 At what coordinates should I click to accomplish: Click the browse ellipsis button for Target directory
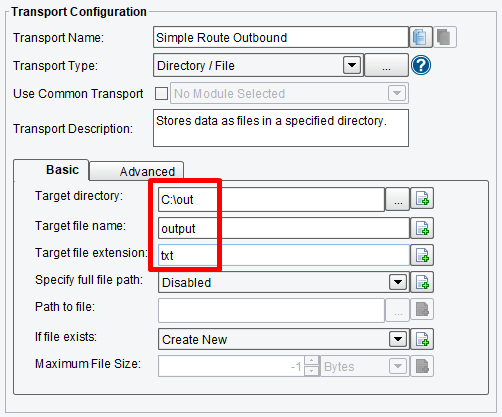(x=398, y=199)
